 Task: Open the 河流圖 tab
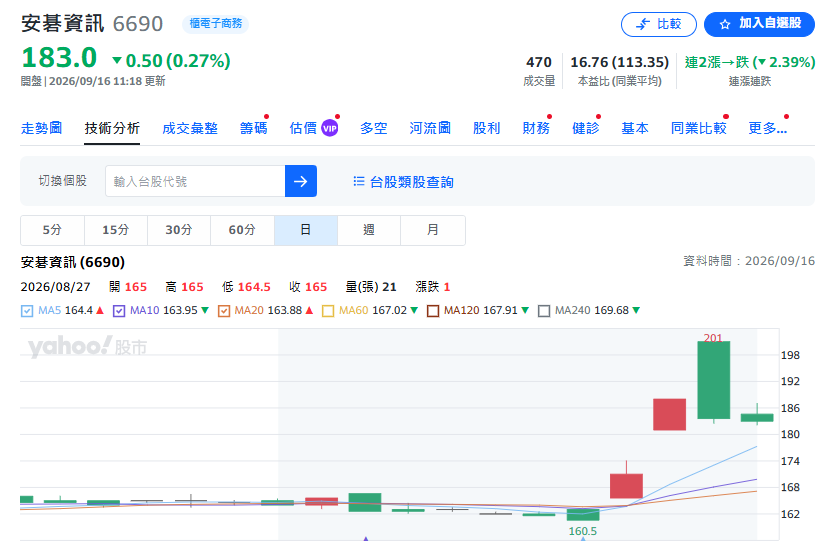tap(430, 128)
